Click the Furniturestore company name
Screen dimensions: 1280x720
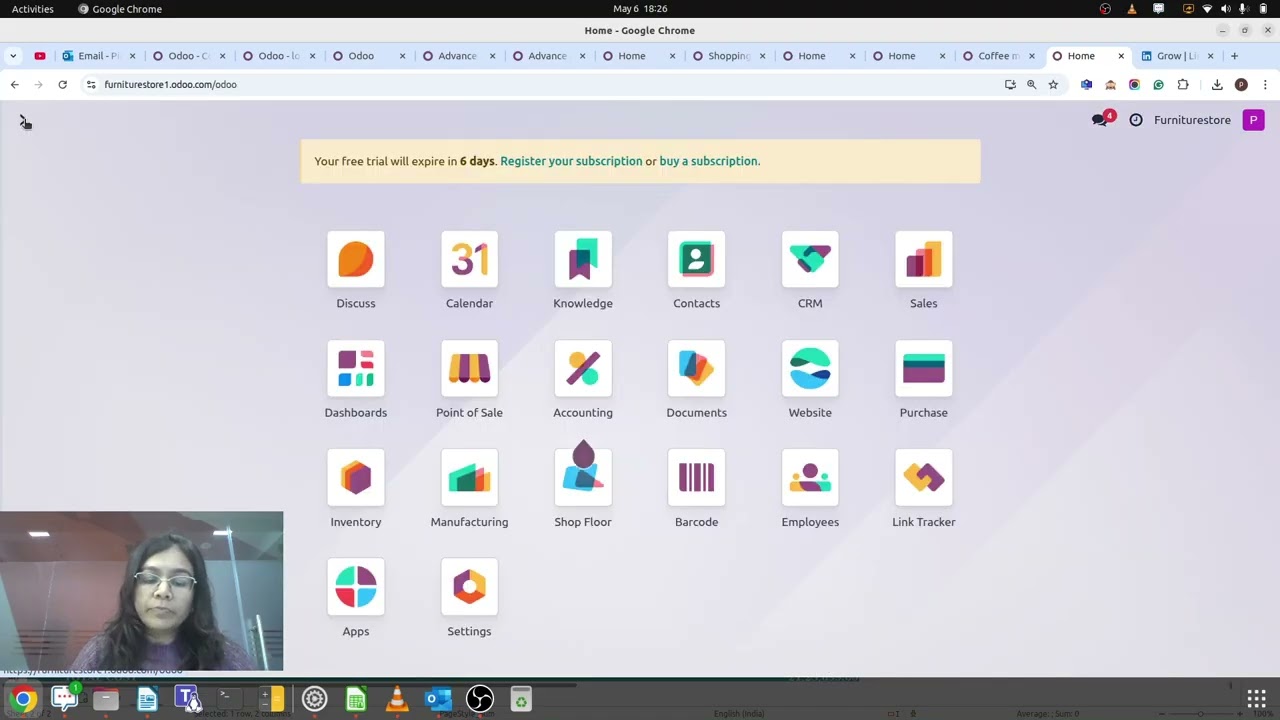click(1192, 120)
